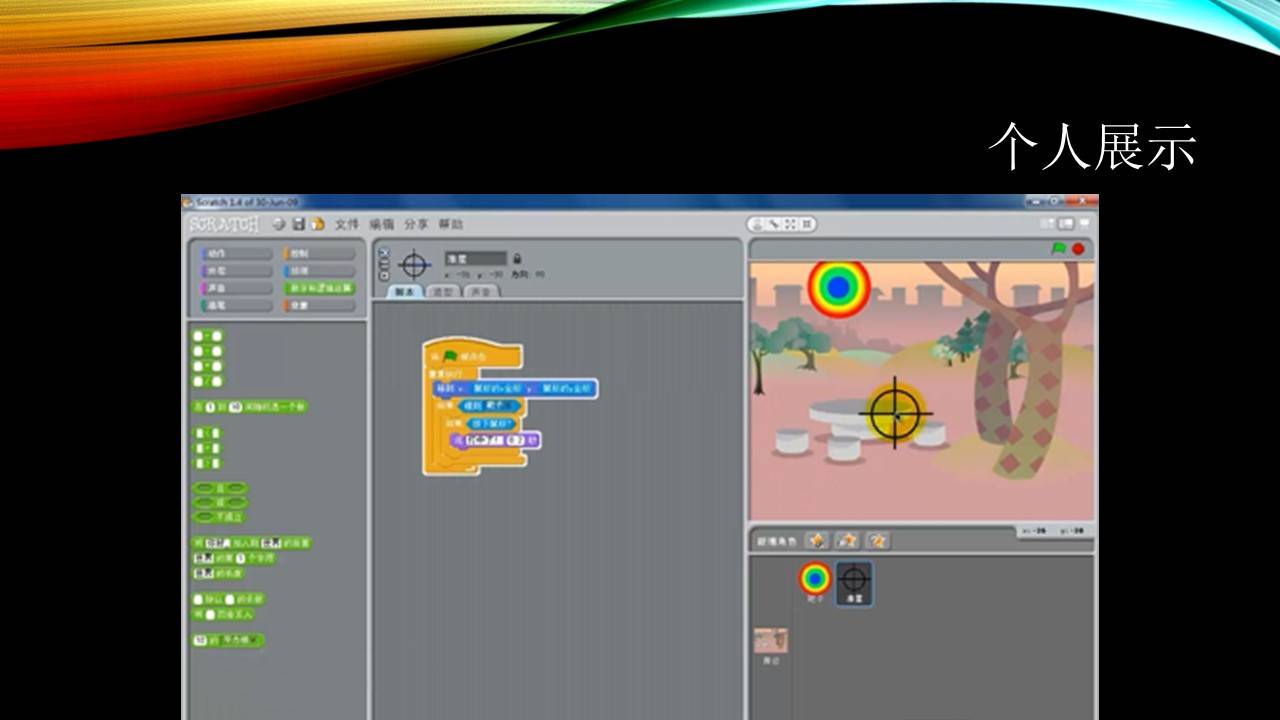
Task: Choose new sprite from file star button
Action: pyautogui.click(x=847, y=540)
